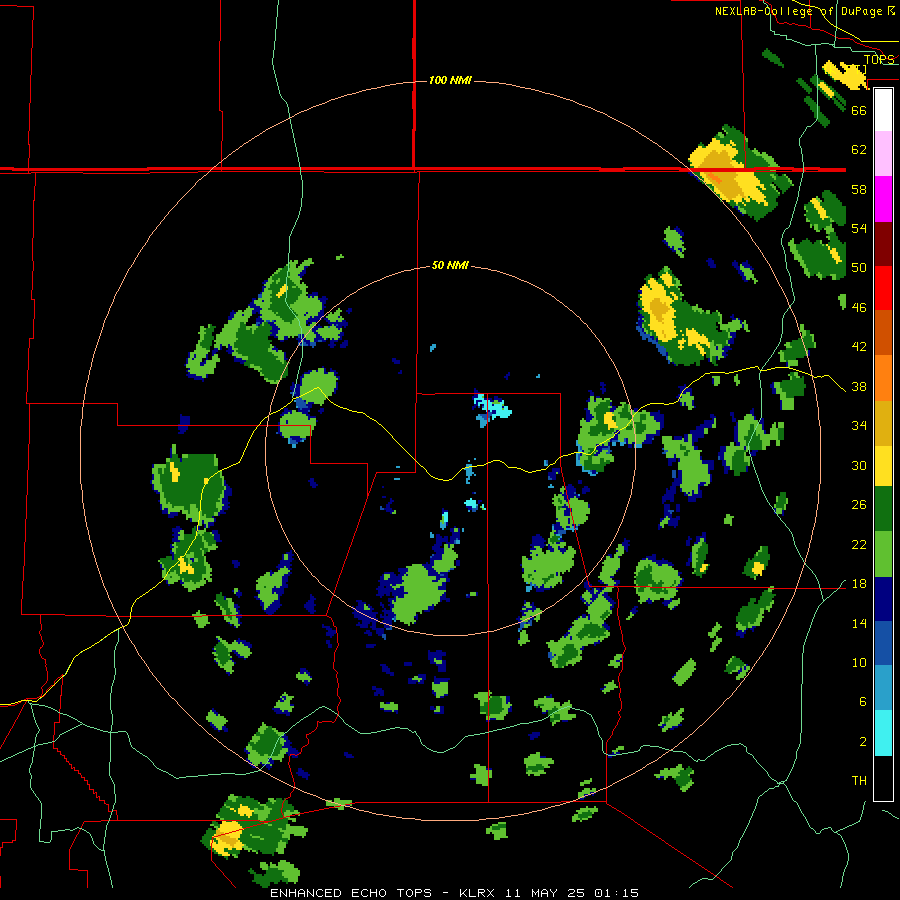
Task: Click the 30 legend value
Action: (859, 465)
